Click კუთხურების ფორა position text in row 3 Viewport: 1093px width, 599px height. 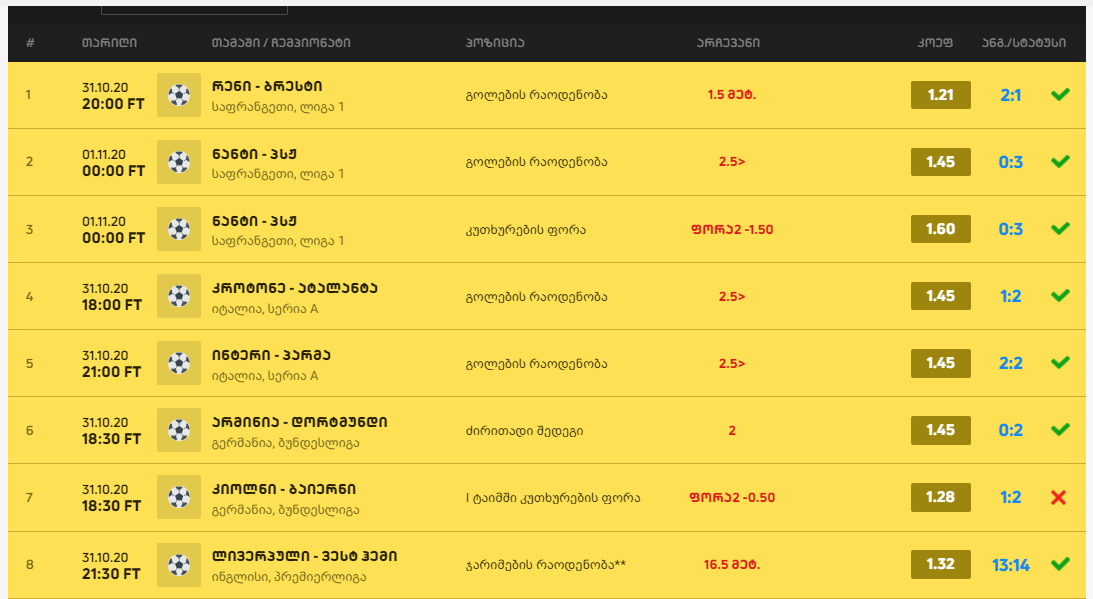click(526, 229)
